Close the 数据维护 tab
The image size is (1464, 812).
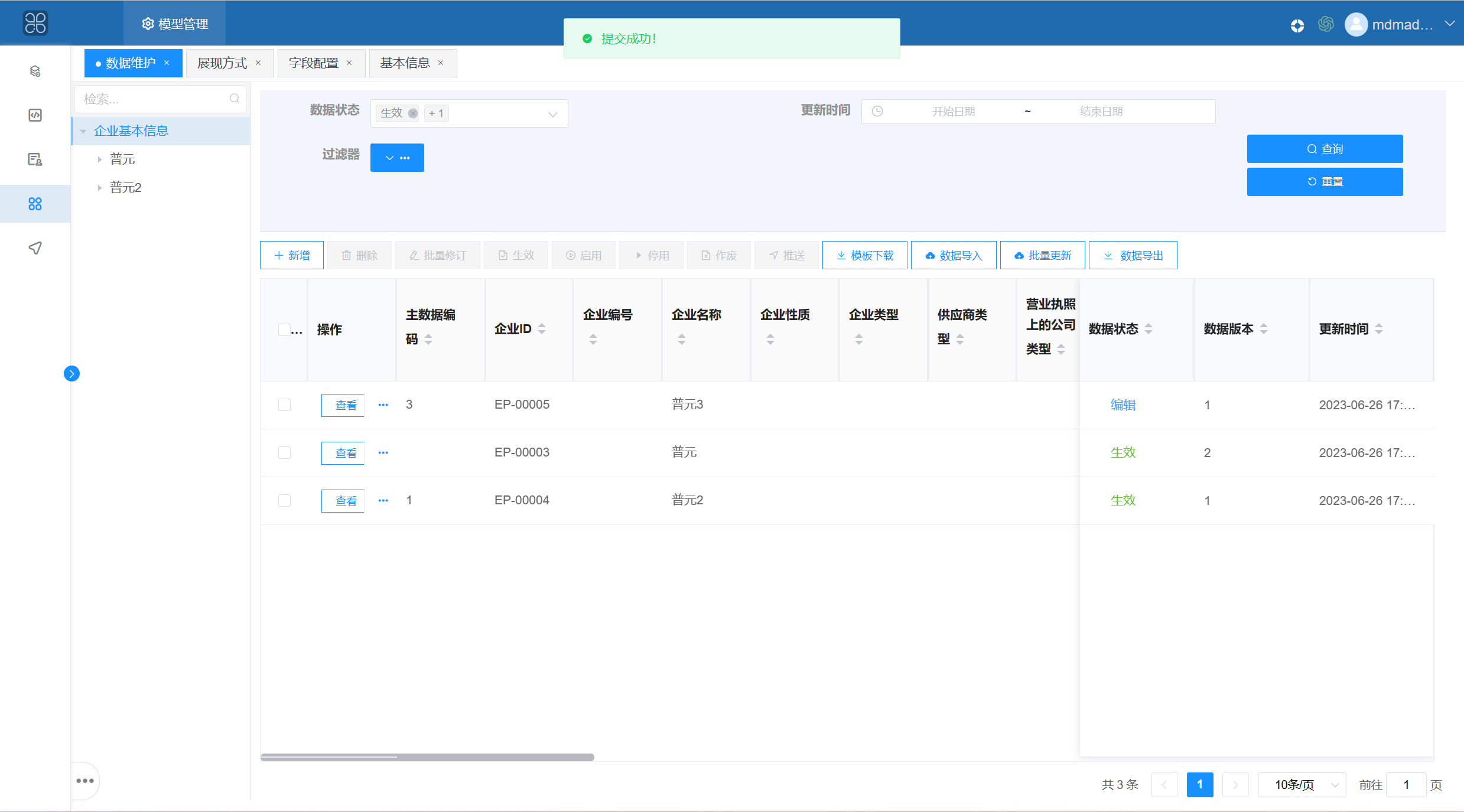[x=167, y=63]
